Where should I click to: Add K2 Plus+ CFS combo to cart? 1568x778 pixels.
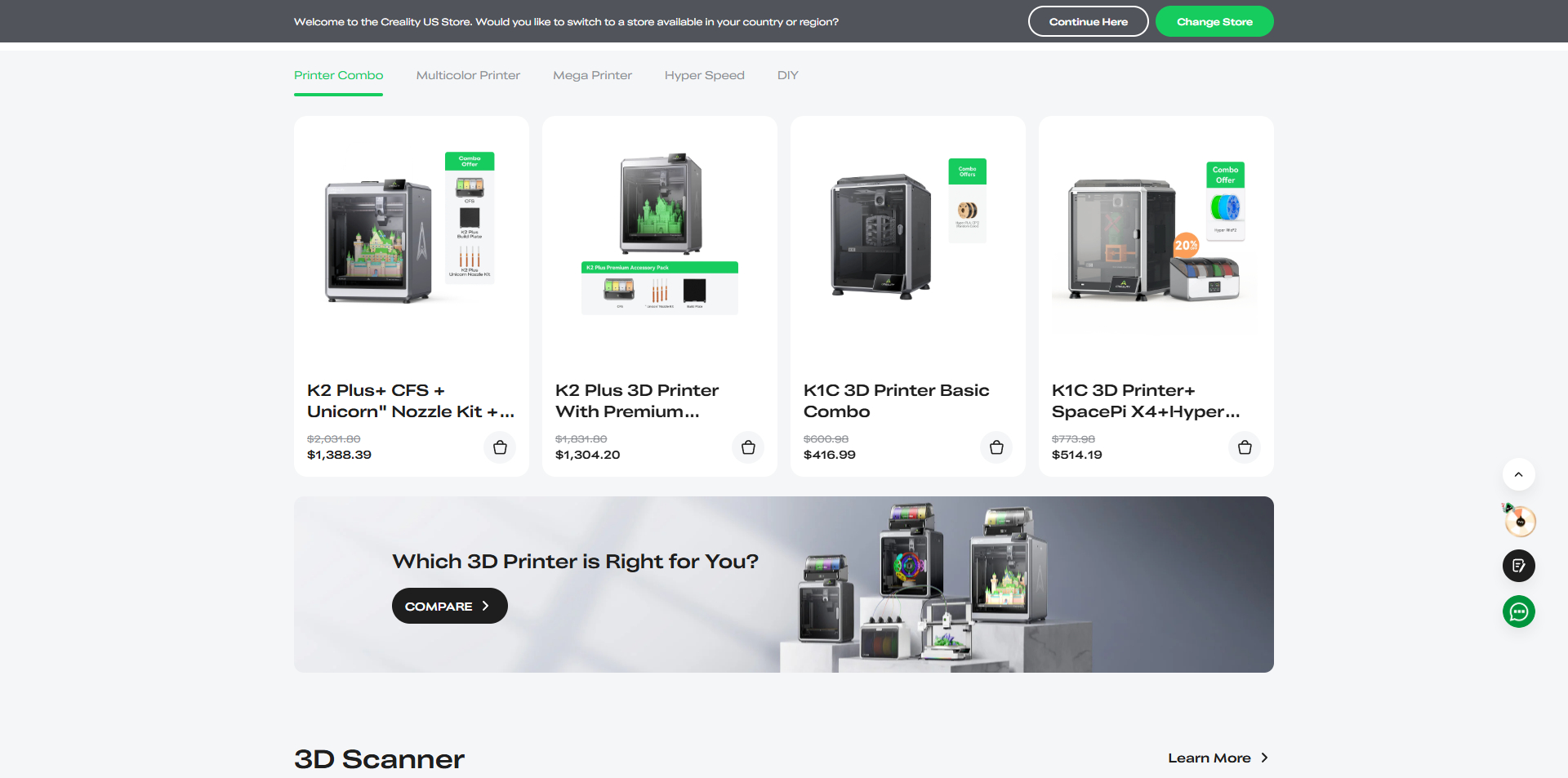click(x=500, y=447)
